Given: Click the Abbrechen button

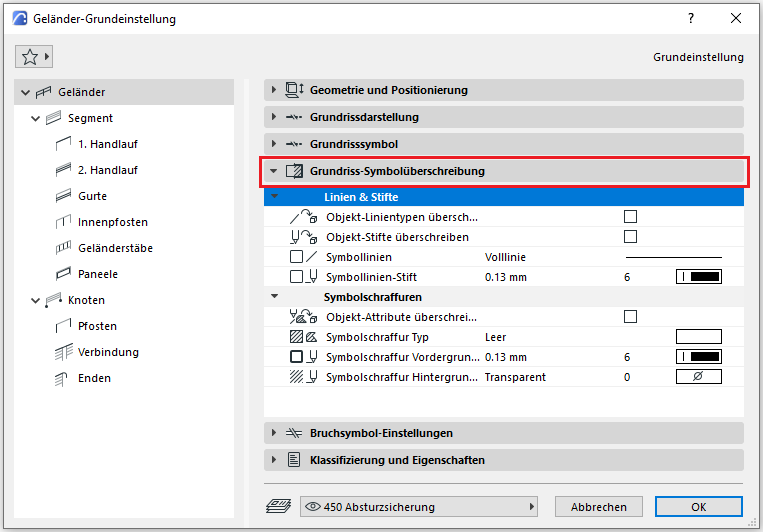Looking at the screenshot, I should tap(598, 507).
